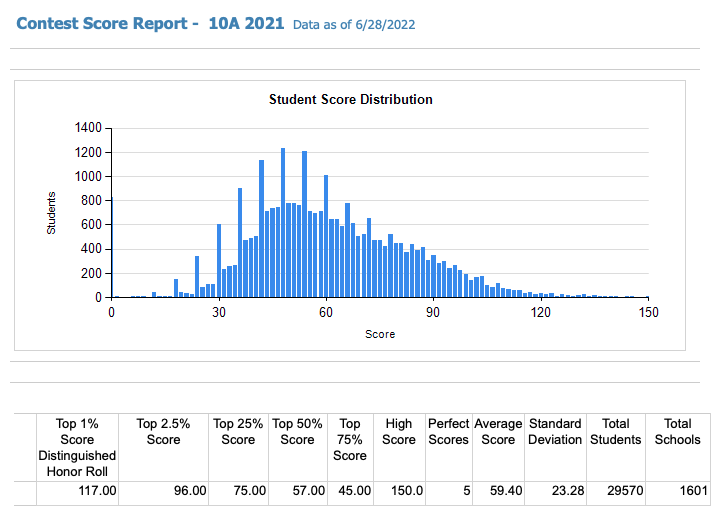Click the 'Standard Deviation' column header

coord(555,447)
